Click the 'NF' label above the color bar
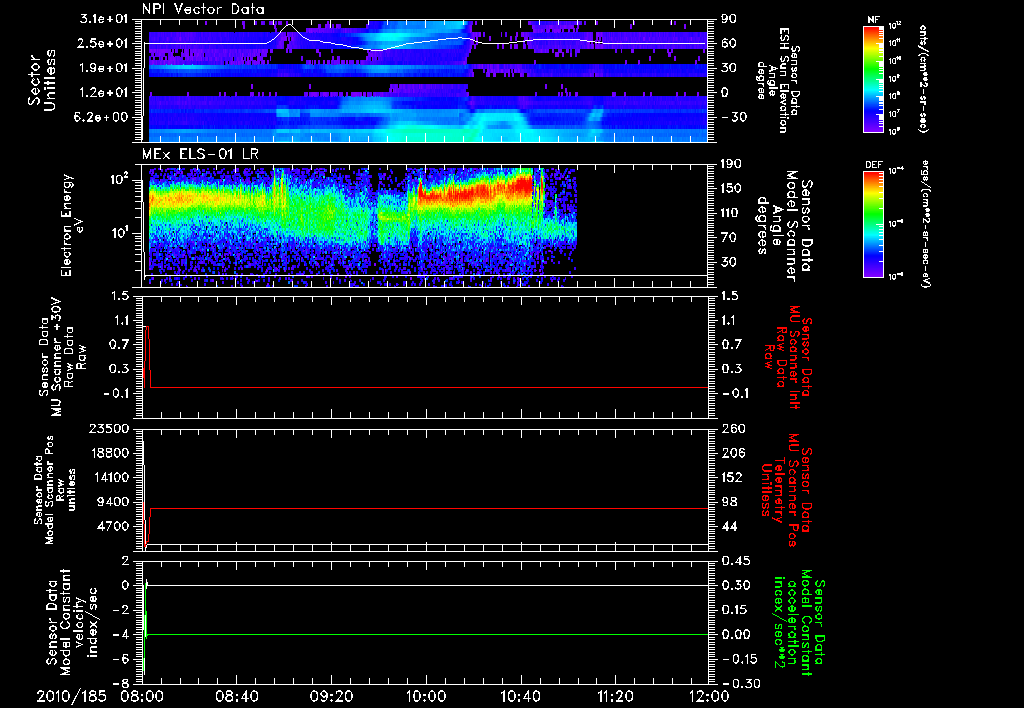 coord(874,20)
